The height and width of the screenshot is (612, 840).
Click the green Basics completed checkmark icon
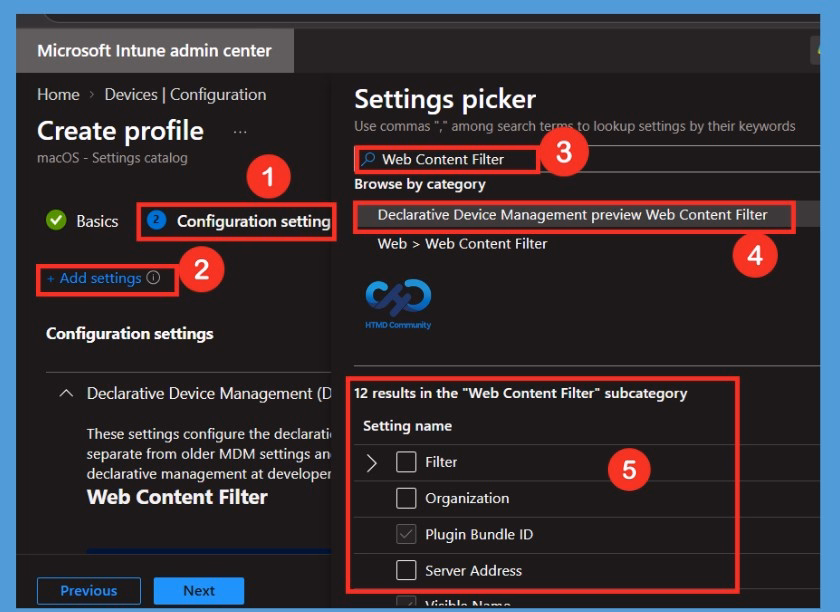(56, 220)
